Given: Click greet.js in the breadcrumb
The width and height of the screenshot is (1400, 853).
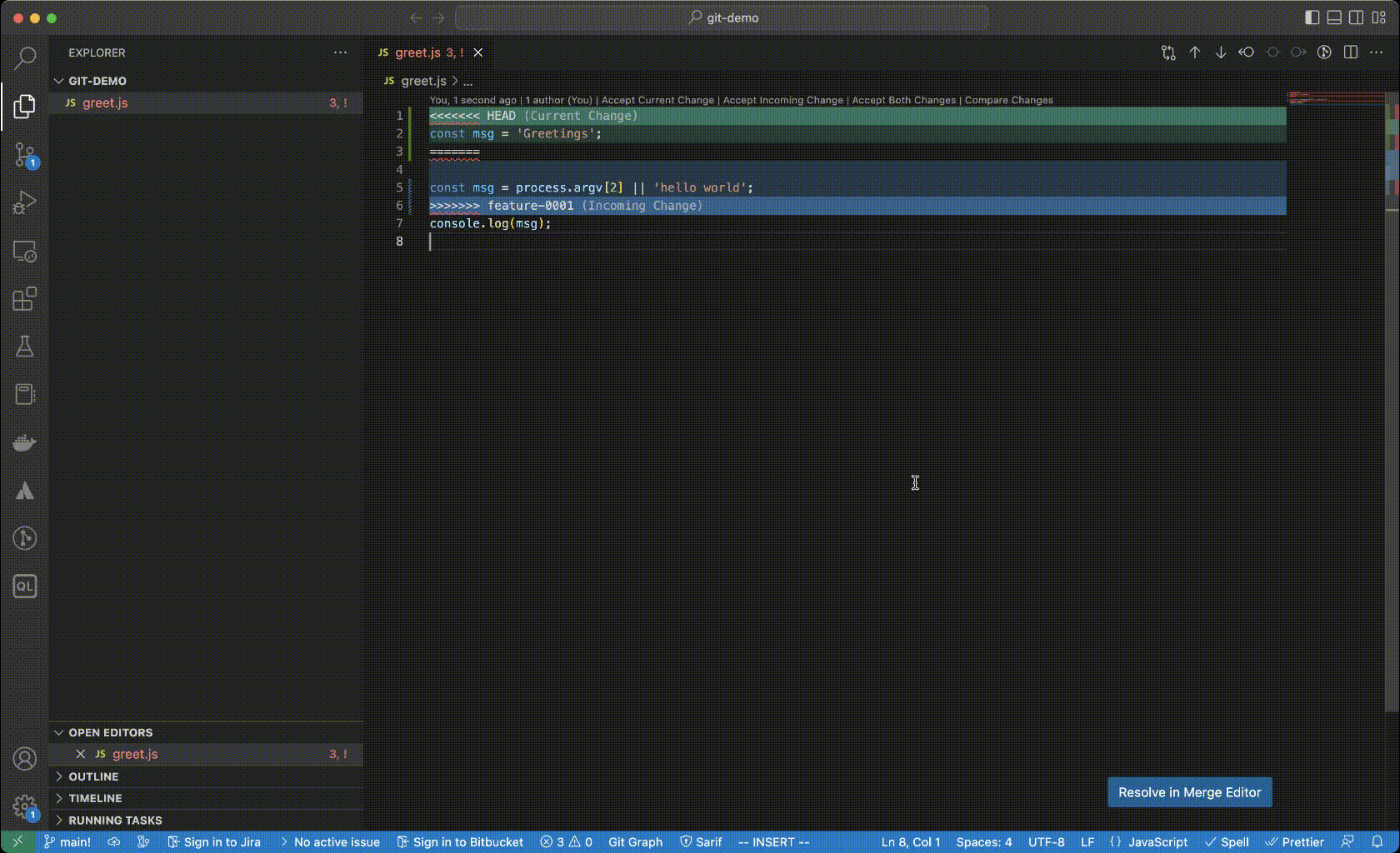Looking at the screenshot, I should tap(423, 81).
